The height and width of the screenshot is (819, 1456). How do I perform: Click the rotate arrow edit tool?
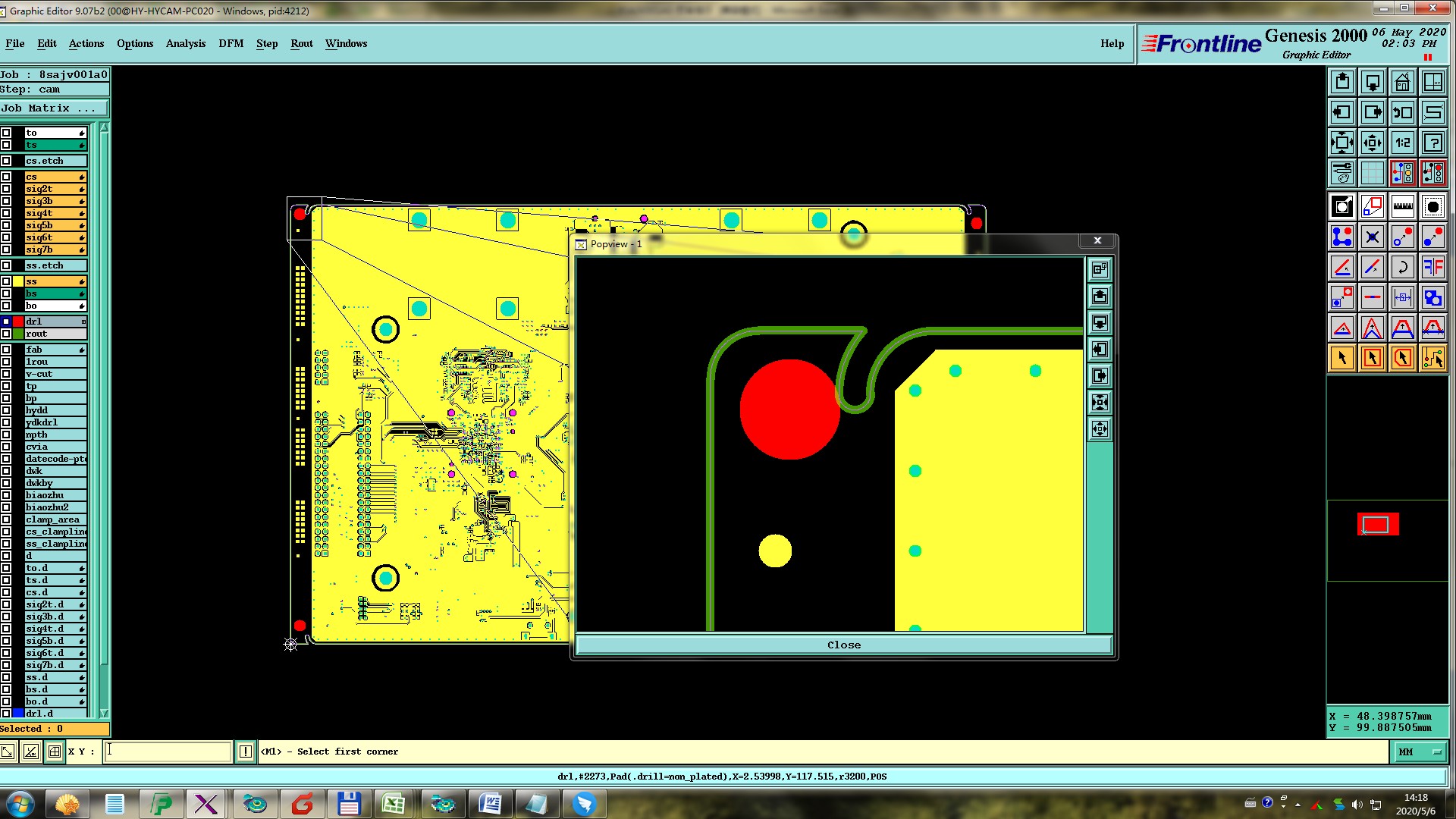(x=1402, y=267)
